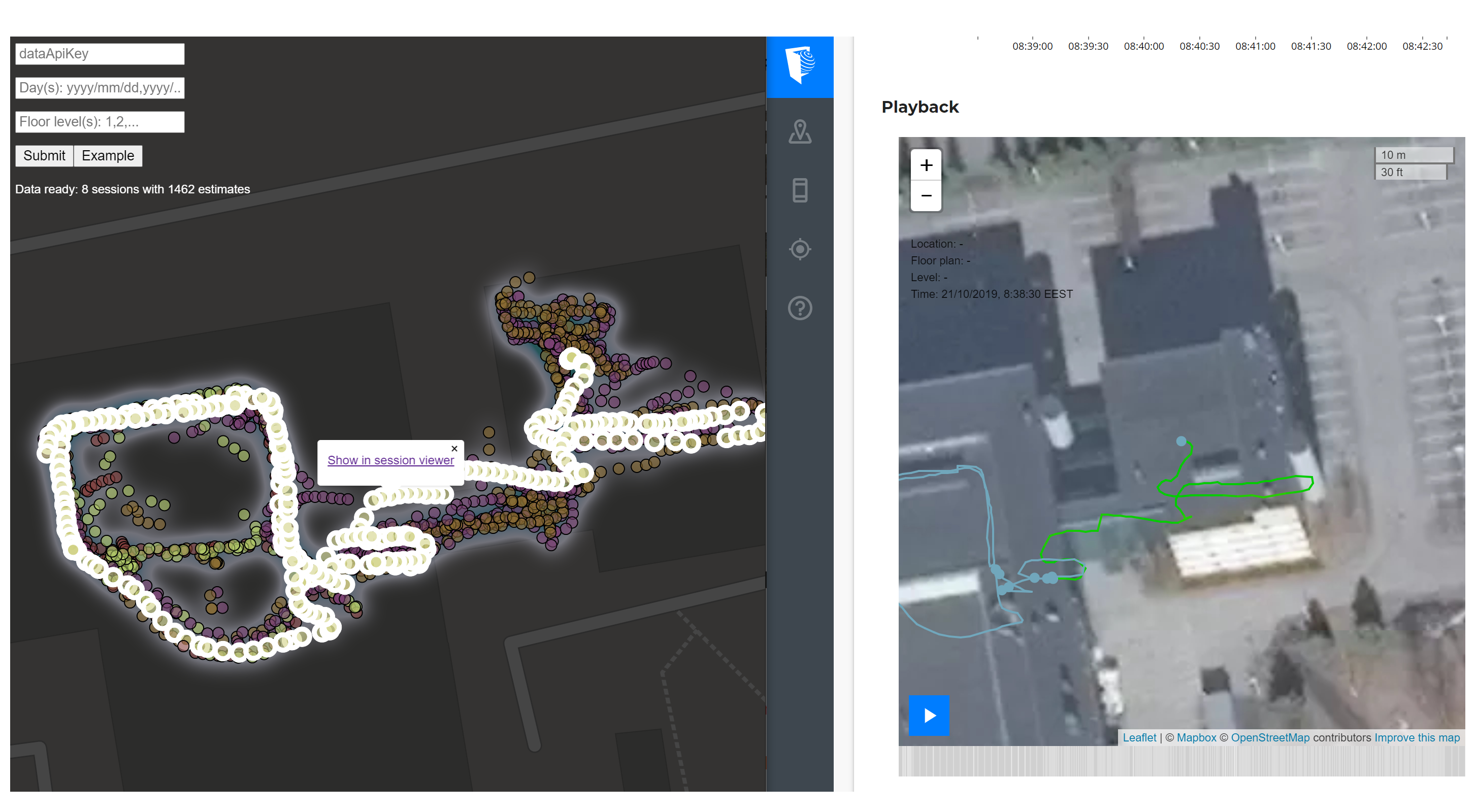
Task: Focus the dataApiKey input field
Action: coord(100,54)
